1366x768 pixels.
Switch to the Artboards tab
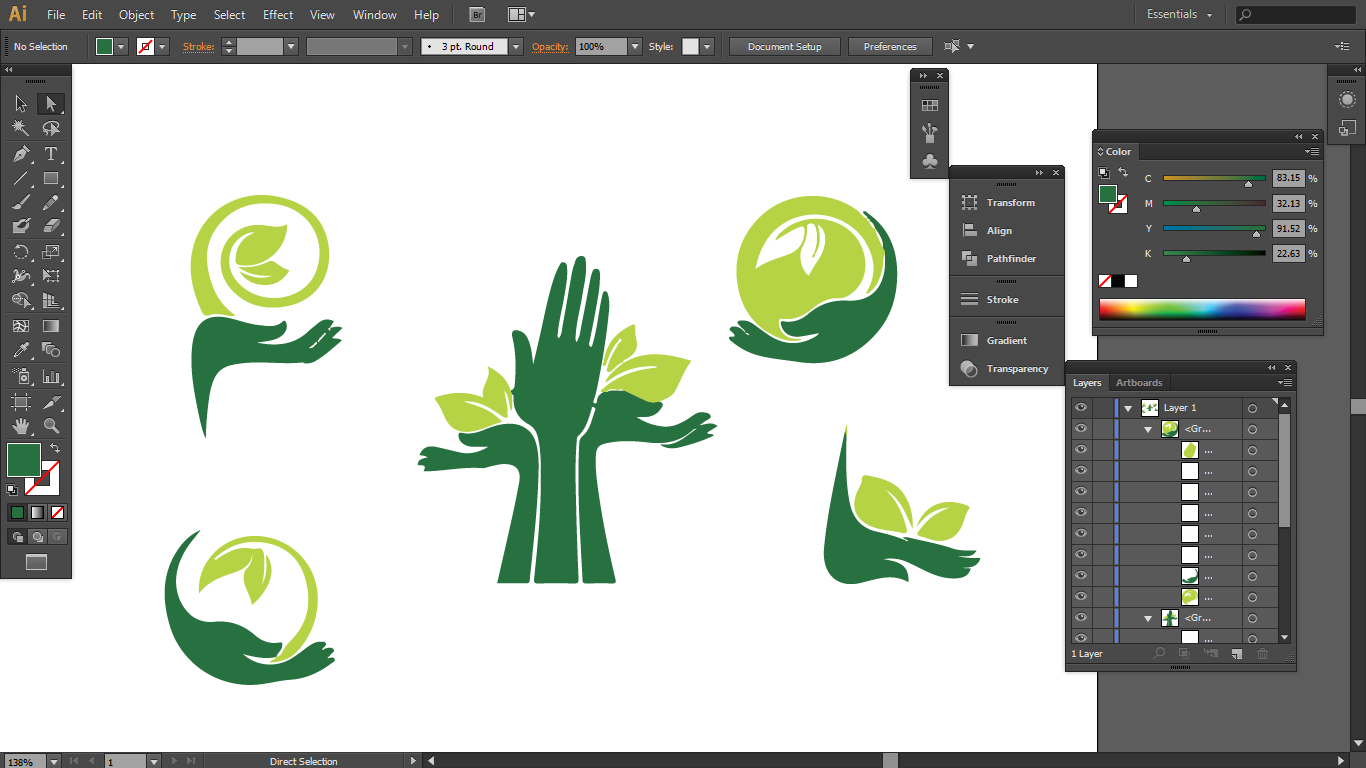click(1139, 383)
